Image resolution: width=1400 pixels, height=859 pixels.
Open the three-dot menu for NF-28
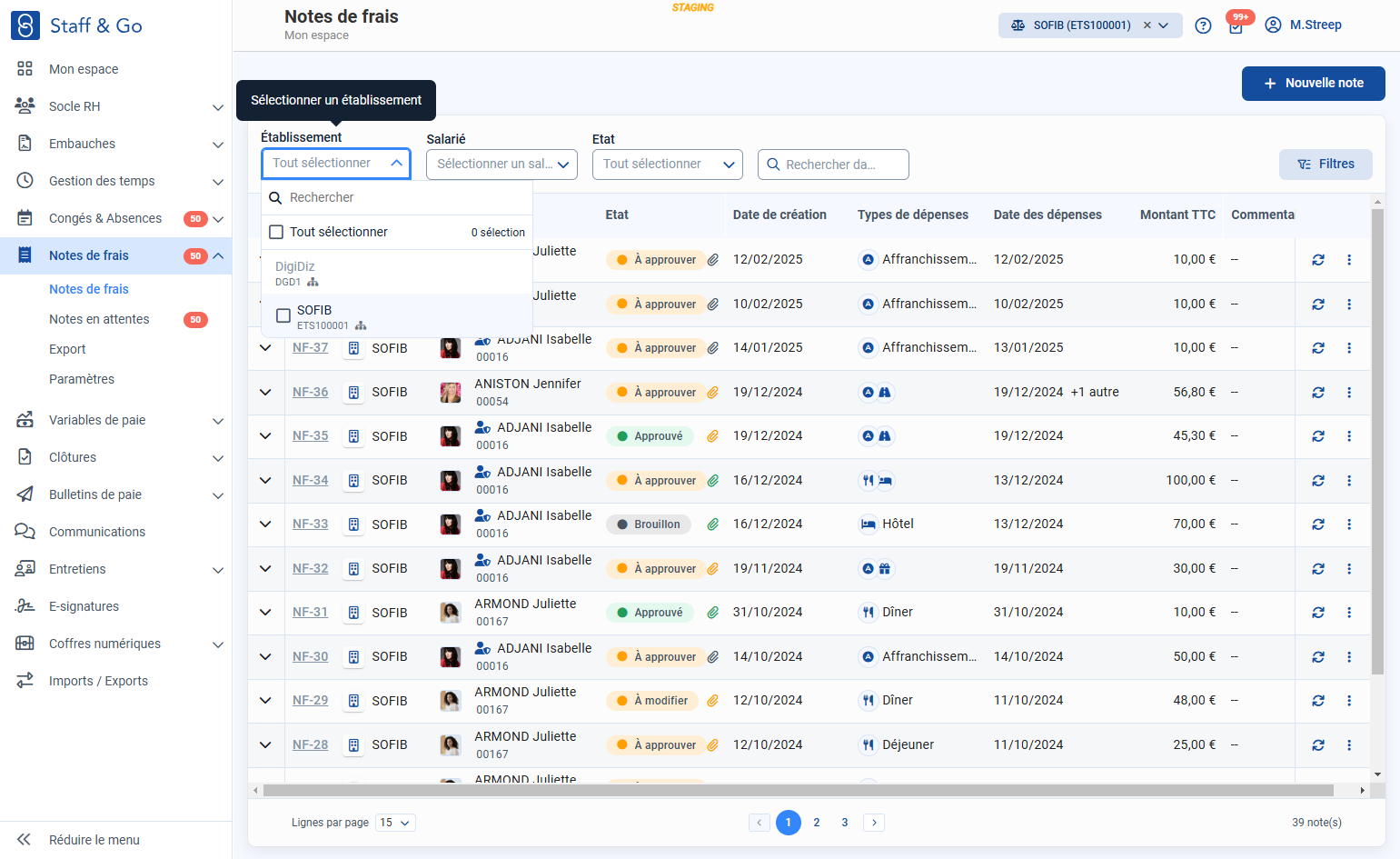[1349, 745]
